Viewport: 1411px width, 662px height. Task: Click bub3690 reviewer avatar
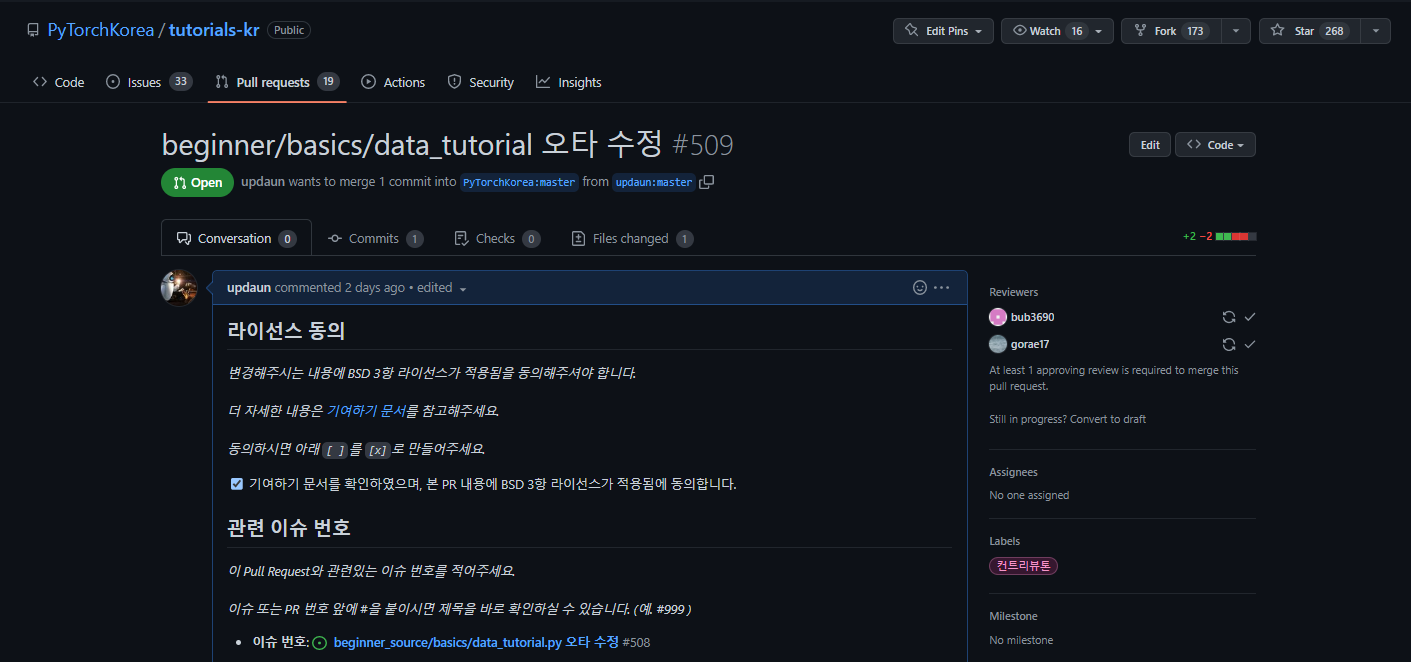(998, 317)
